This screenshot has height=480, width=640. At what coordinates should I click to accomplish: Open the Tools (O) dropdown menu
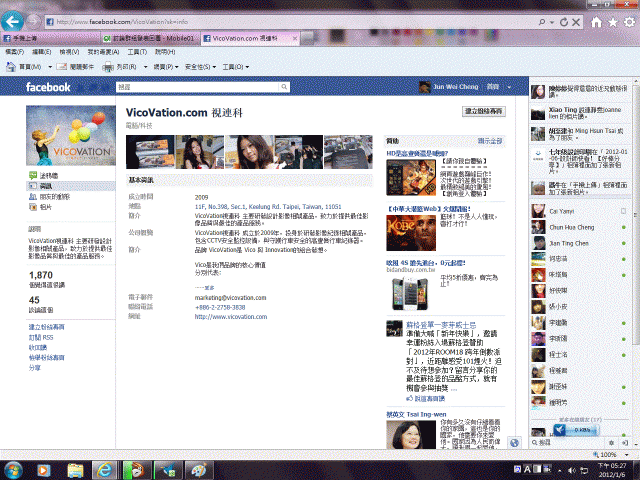(x=236, y=67)
